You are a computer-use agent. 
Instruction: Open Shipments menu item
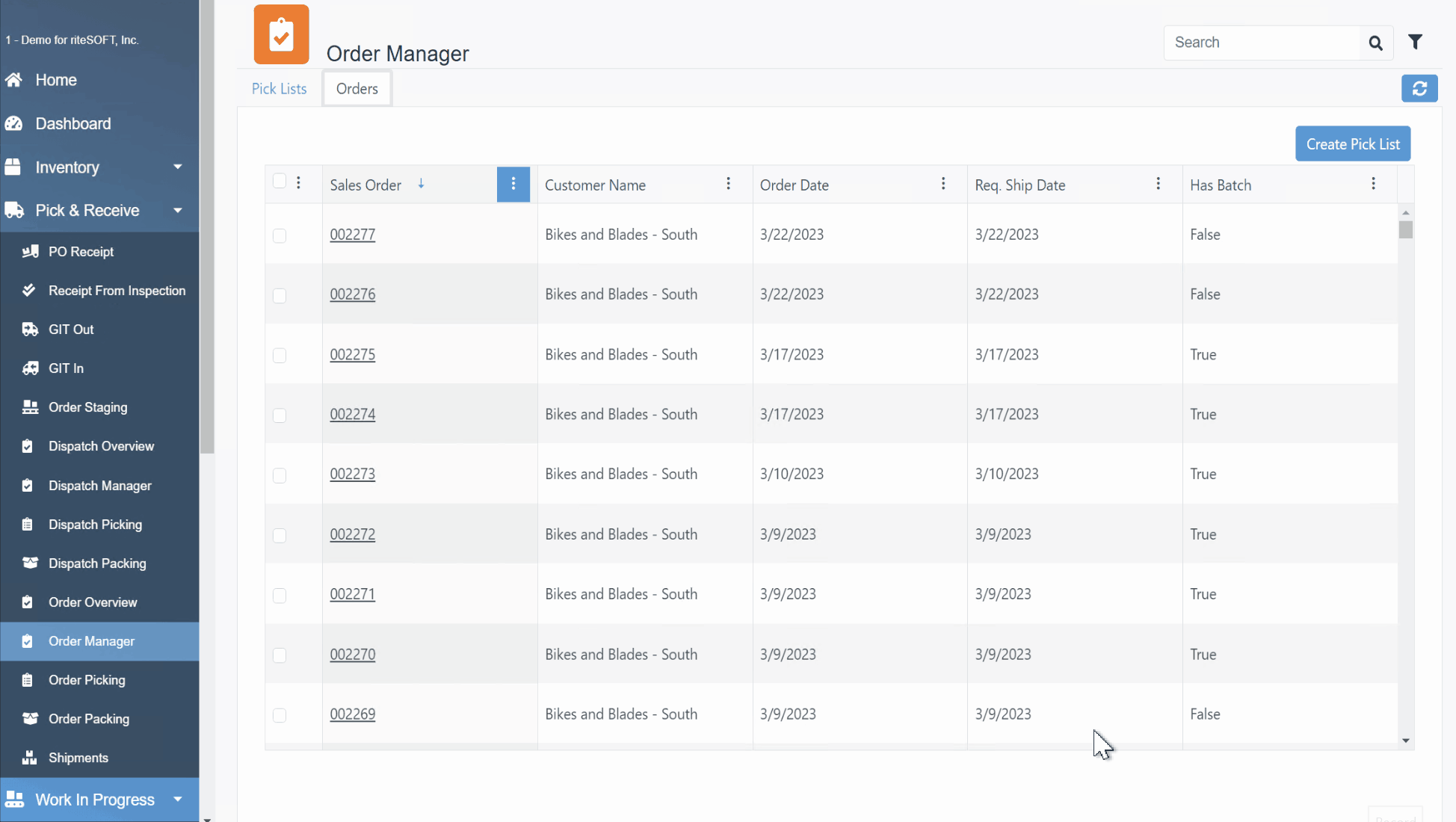coord(100,758)
